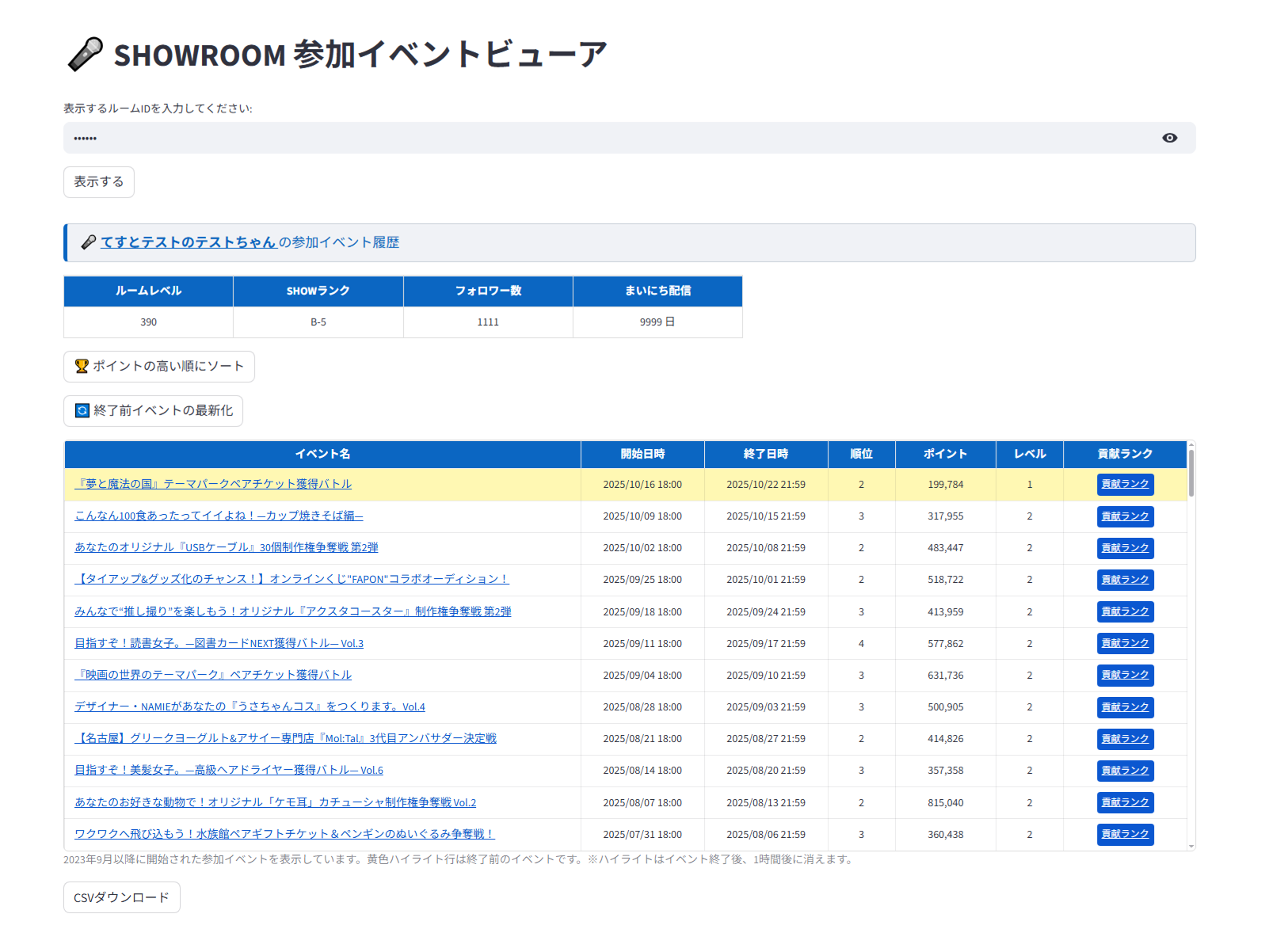
Task: Click the event table vertical scrollbar
Action: point(1191,473)
